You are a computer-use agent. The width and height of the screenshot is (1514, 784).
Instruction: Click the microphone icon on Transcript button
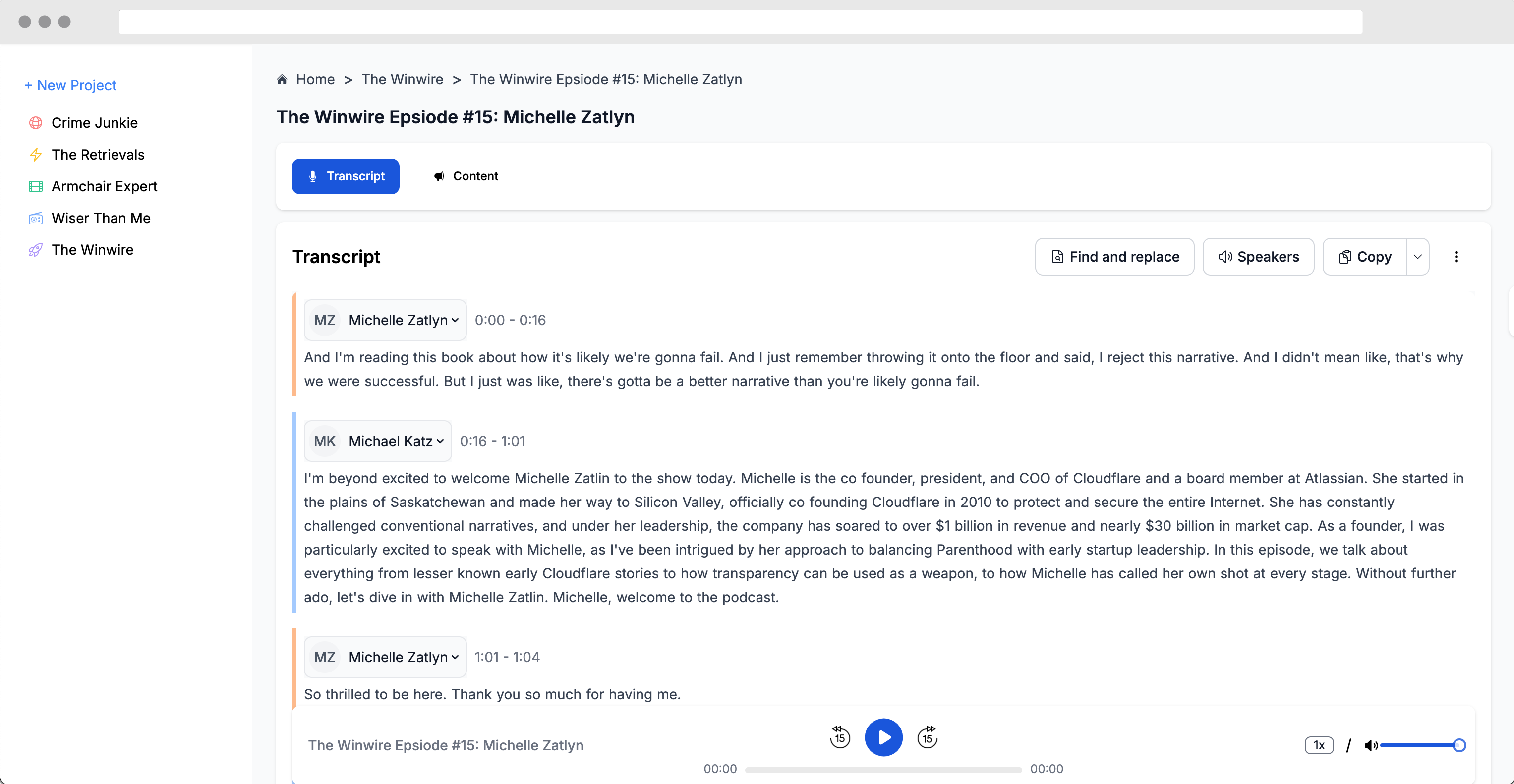pos(312,176)
